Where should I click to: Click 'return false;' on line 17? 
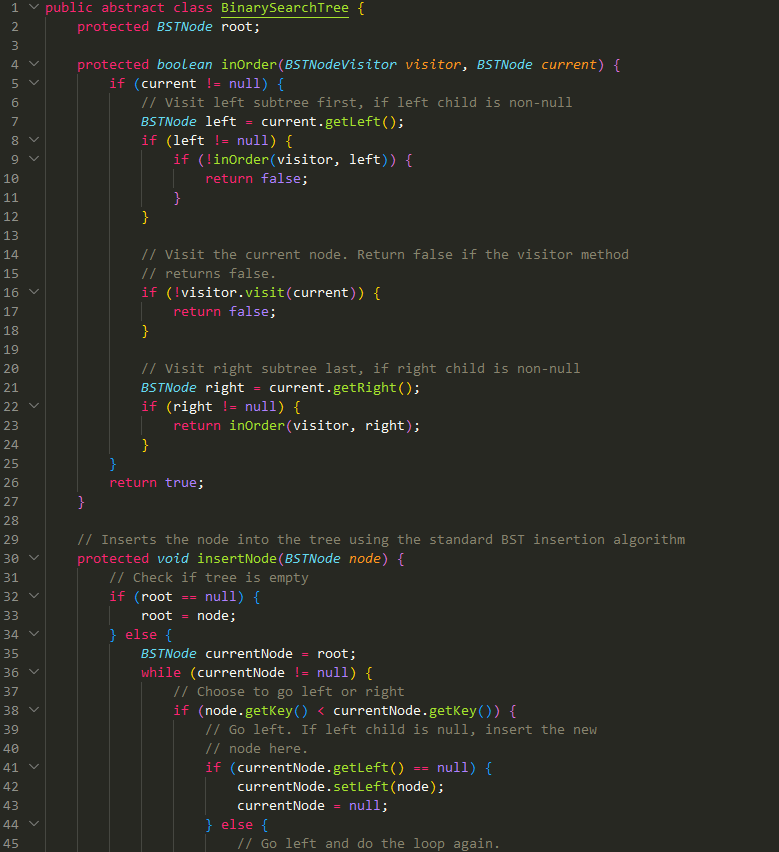click(224, 312)
